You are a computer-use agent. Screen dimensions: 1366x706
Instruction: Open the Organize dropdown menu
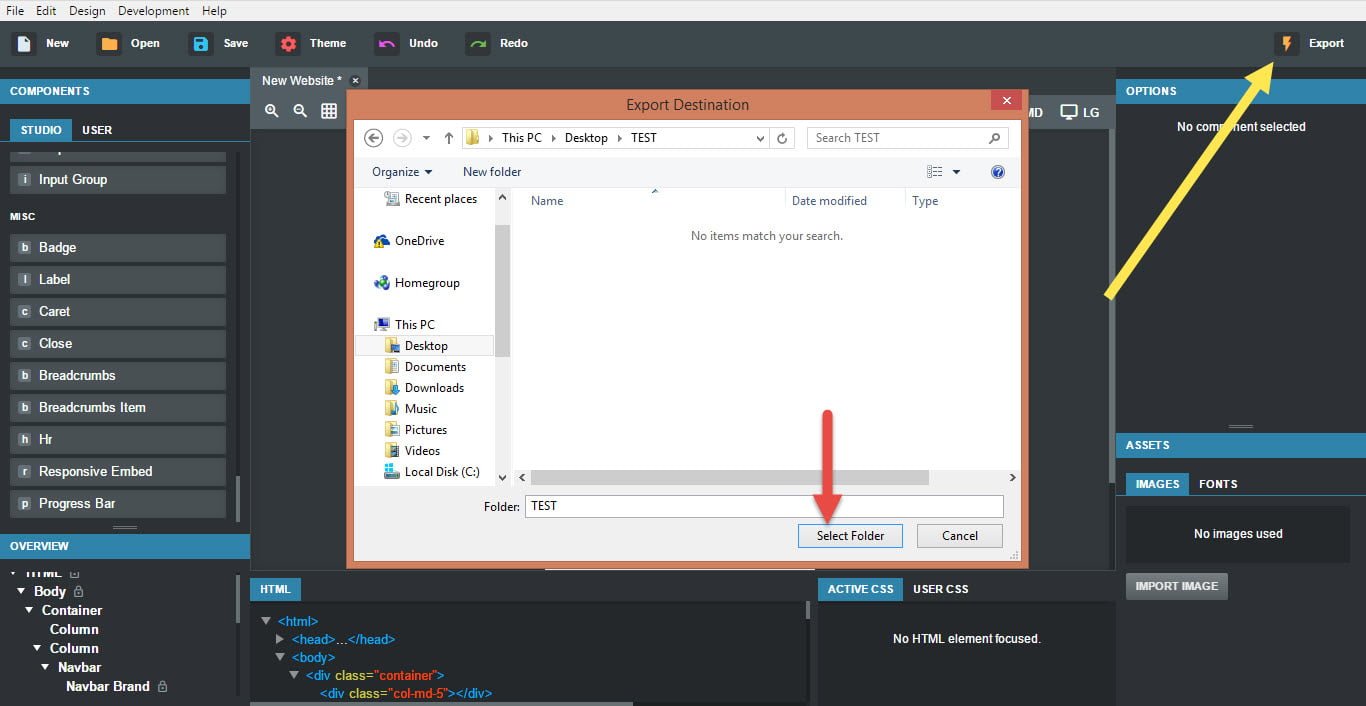coord(402,172)
